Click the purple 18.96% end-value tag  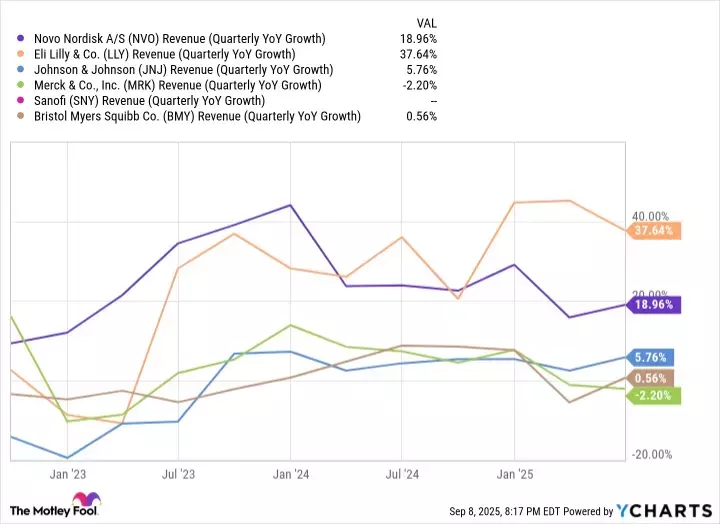pos(656,304)
